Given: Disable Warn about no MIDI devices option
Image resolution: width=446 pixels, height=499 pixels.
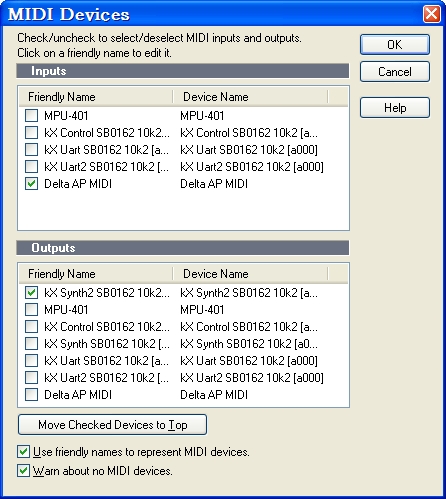Looking at the screenshot, I should click(23, 471).
